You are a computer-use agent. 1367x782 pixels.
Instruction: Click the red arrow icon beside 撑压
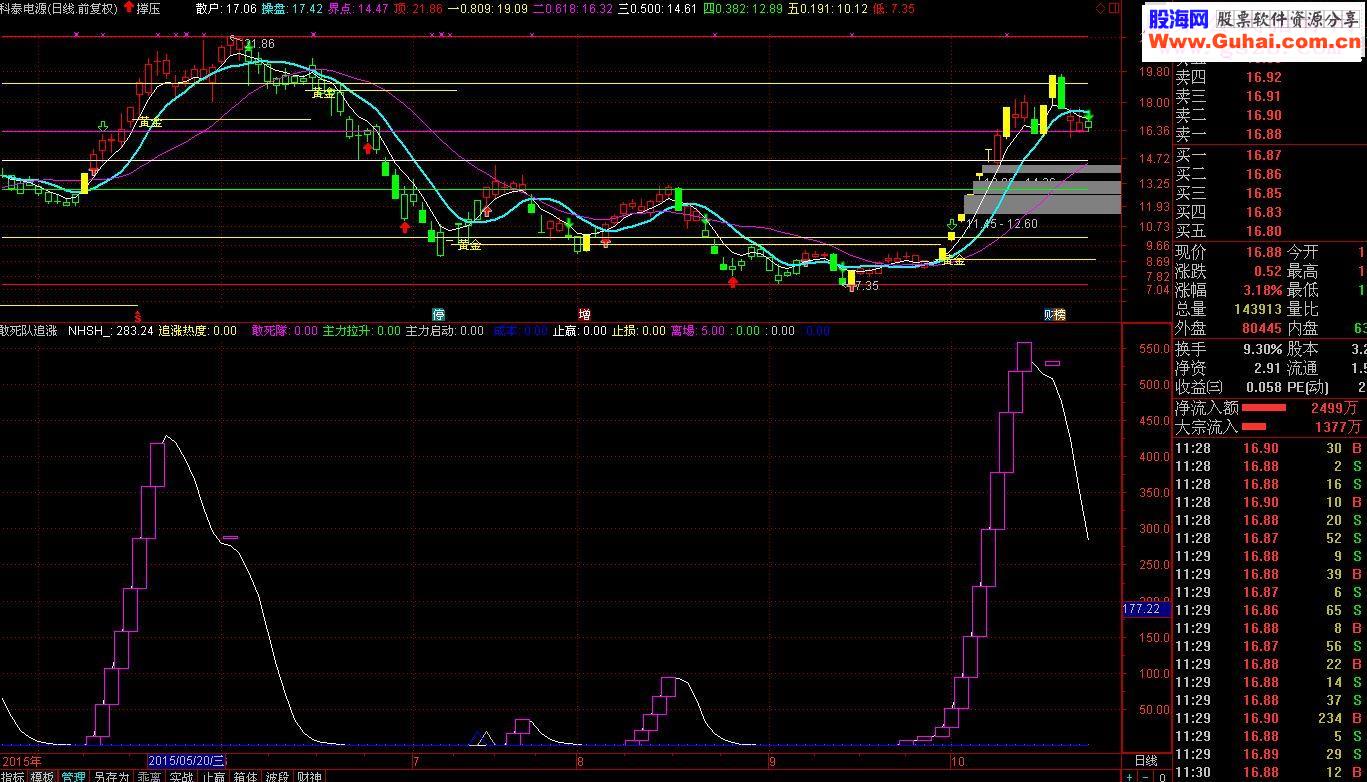pyautogui.click(x=128, y=8)
